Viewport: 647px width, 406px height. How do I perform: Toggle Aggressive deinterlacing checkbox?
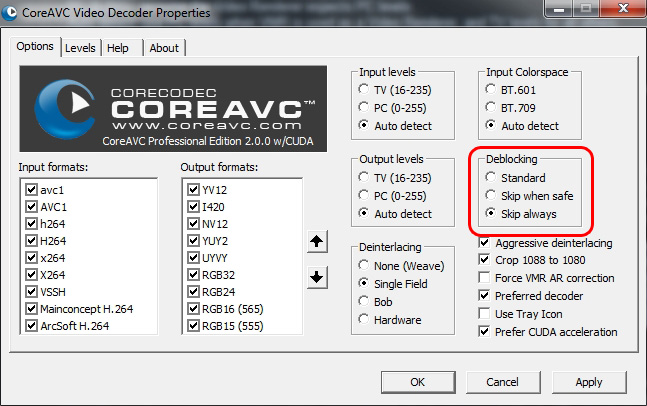(x=484, y=243)
